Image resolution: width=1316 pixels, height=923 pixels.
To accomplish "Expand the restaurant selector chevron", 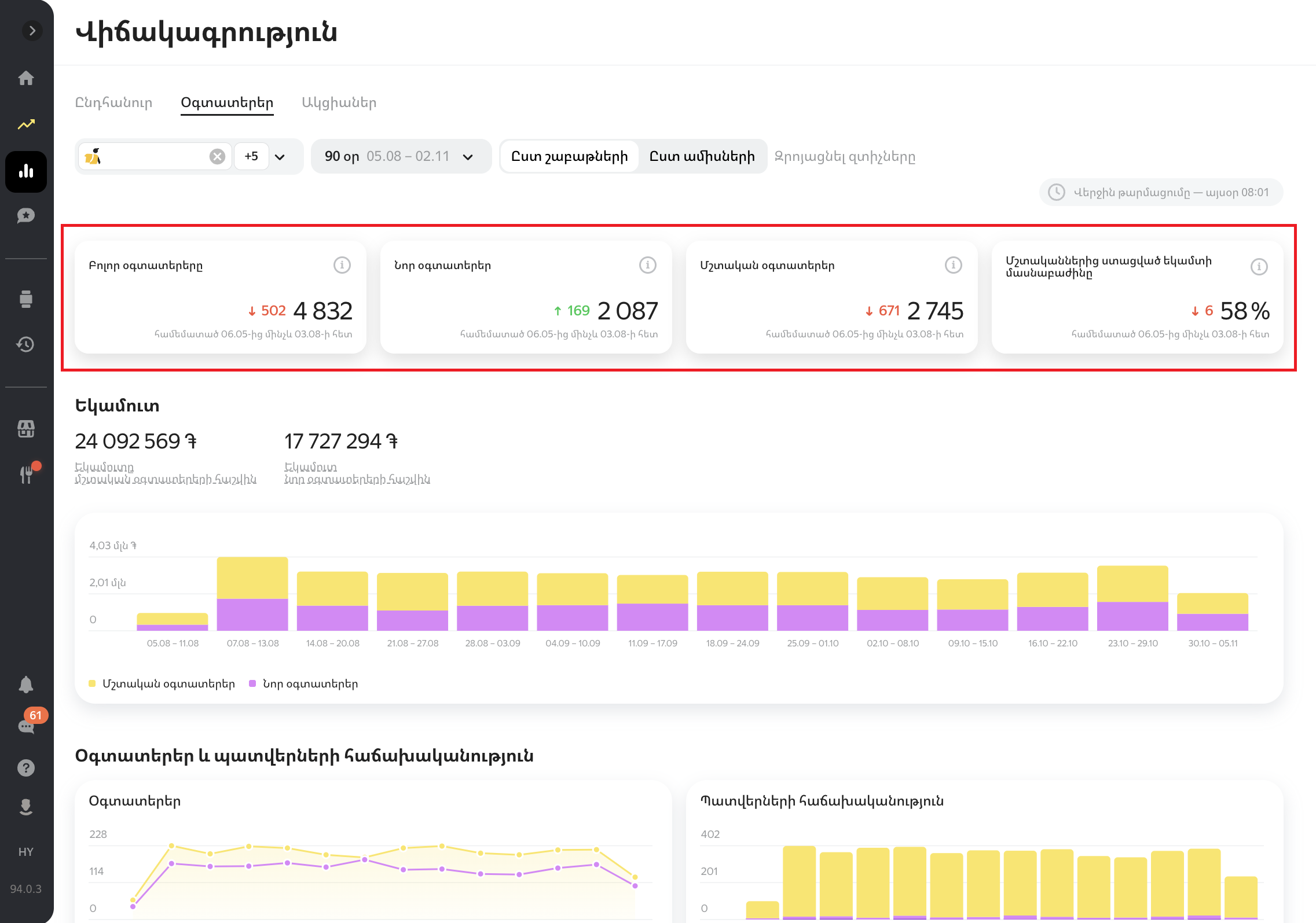I will coord(280,157).
